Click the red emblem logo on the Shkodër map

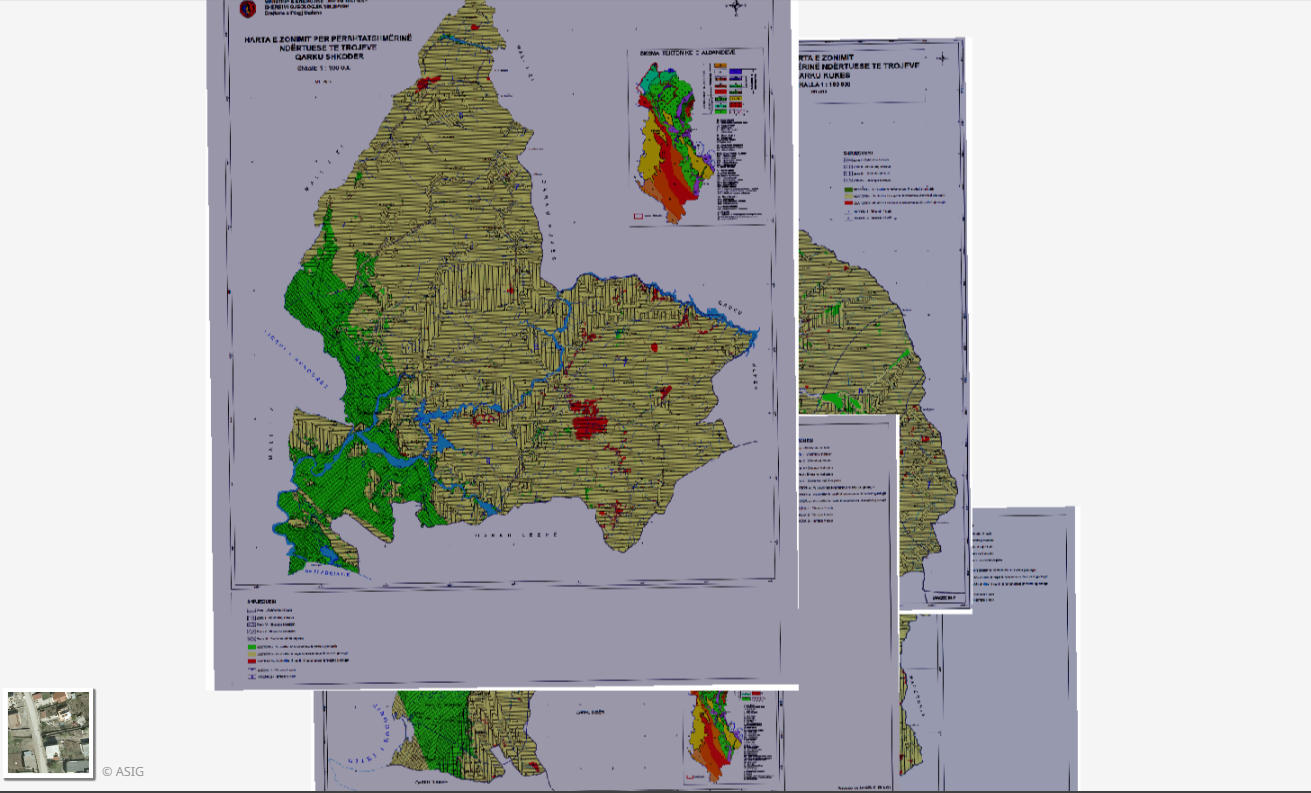pos(248,9)
